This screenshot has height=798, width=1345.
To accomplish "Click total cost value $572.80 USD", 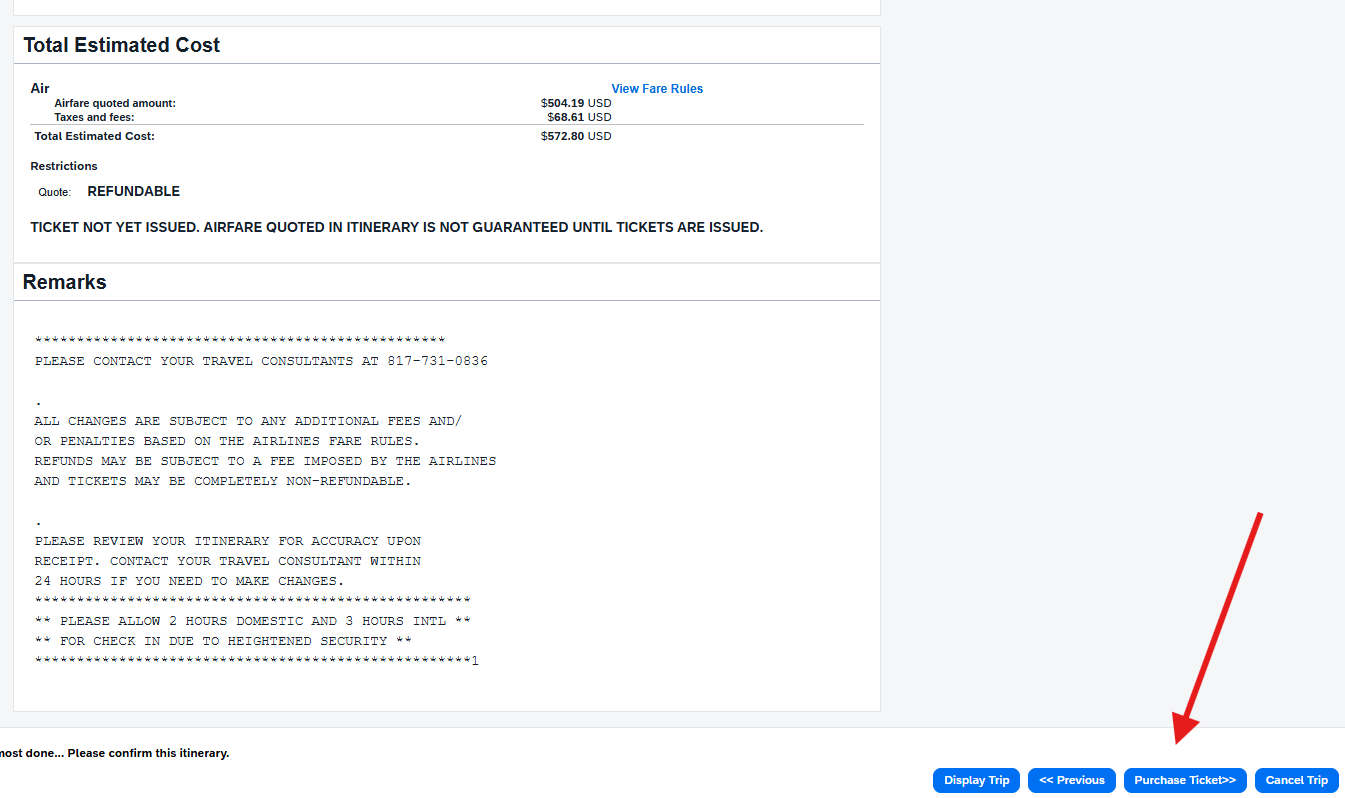I will [x=576, y=136].
